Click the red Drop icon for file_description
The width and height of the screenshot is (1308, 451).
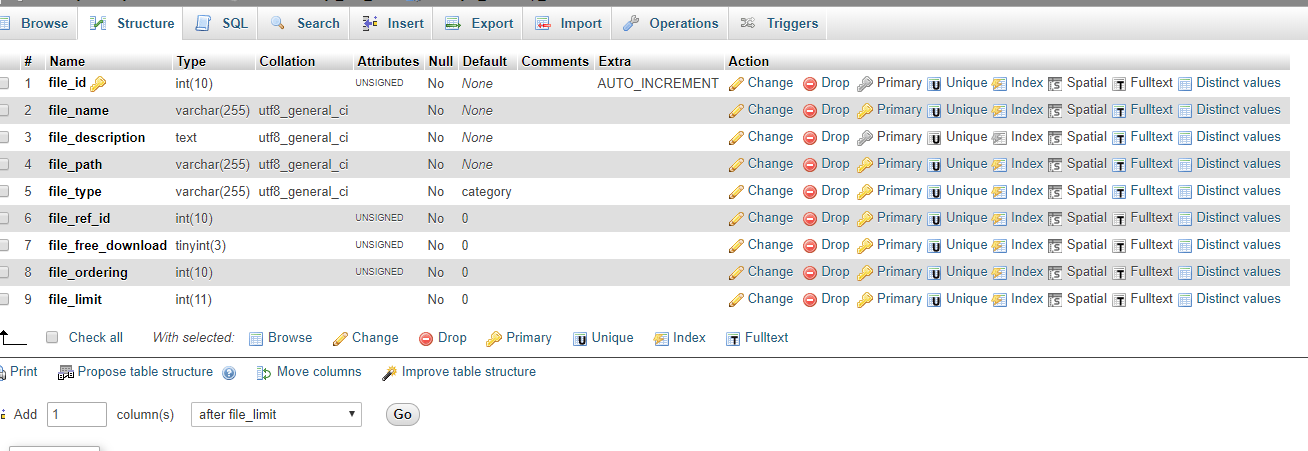point(810,138)
